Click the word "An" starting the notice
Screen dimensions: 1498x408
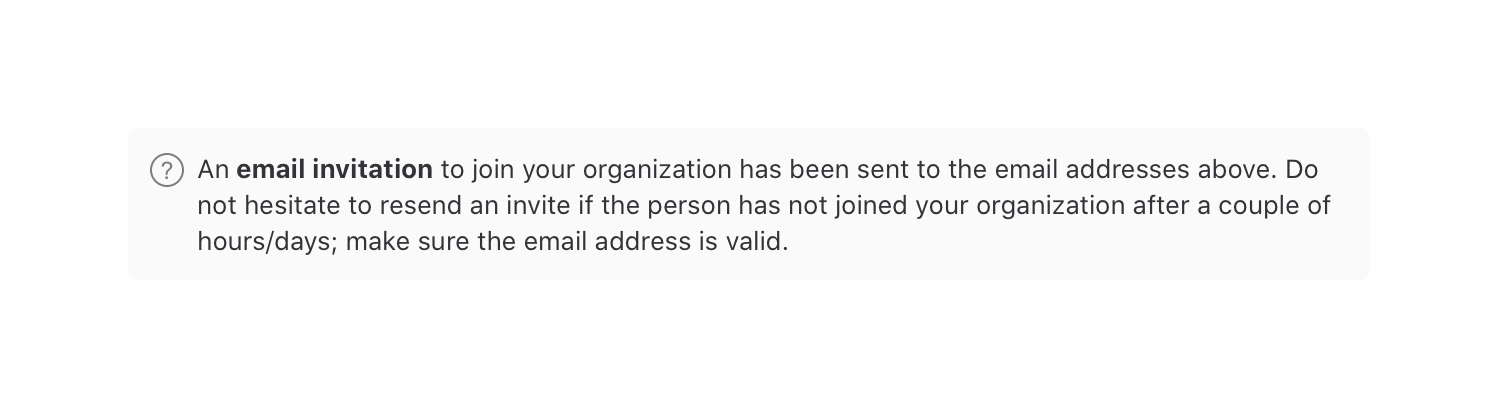[213, 170]
